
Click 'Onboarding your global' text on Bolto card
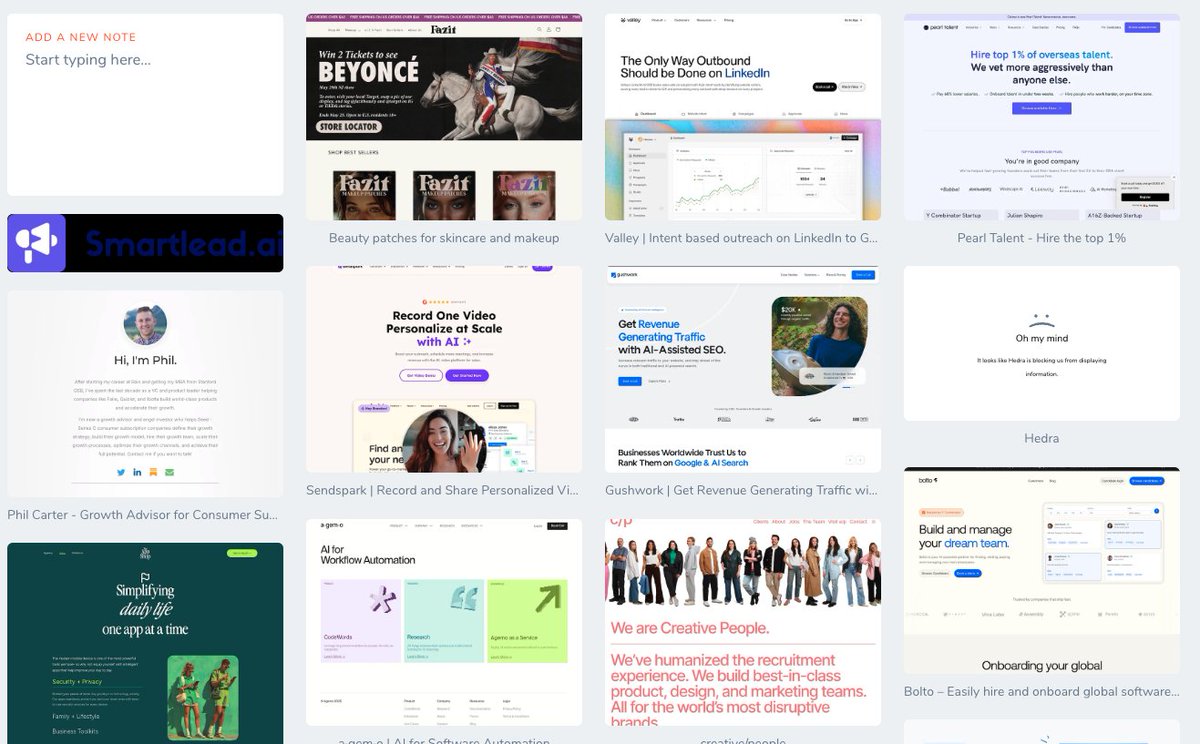(x=1042, y=665)
